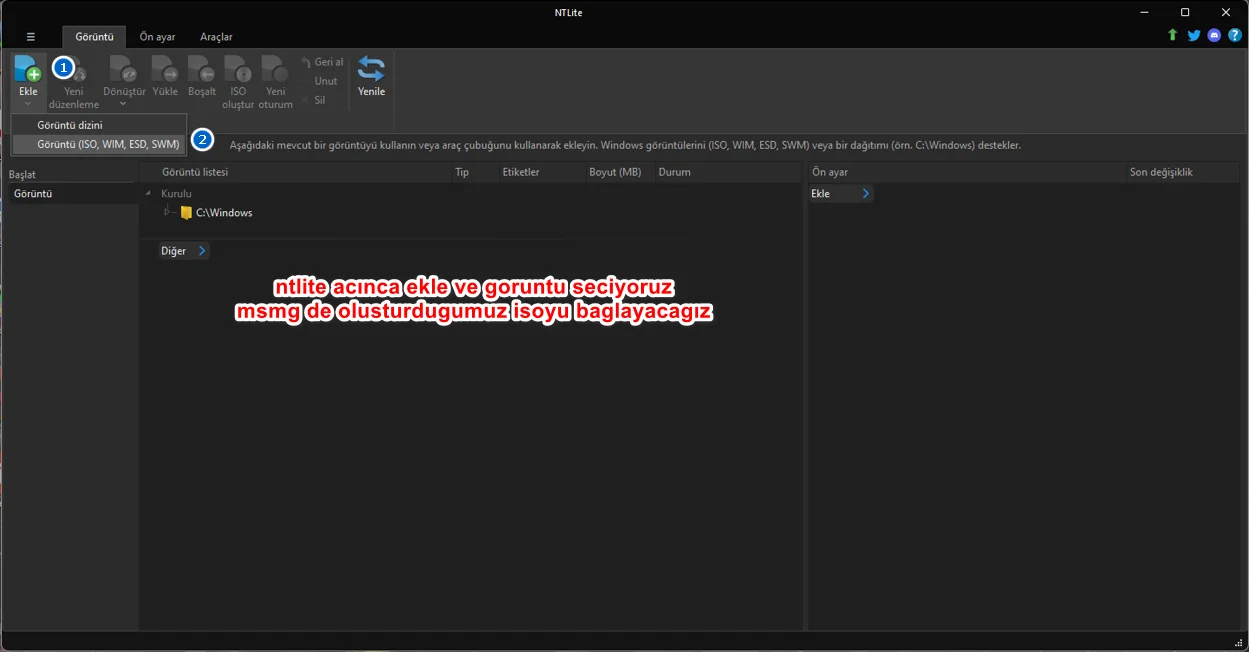Click the Geri al undo item
1249x652 pixels.
click(322, 62)
